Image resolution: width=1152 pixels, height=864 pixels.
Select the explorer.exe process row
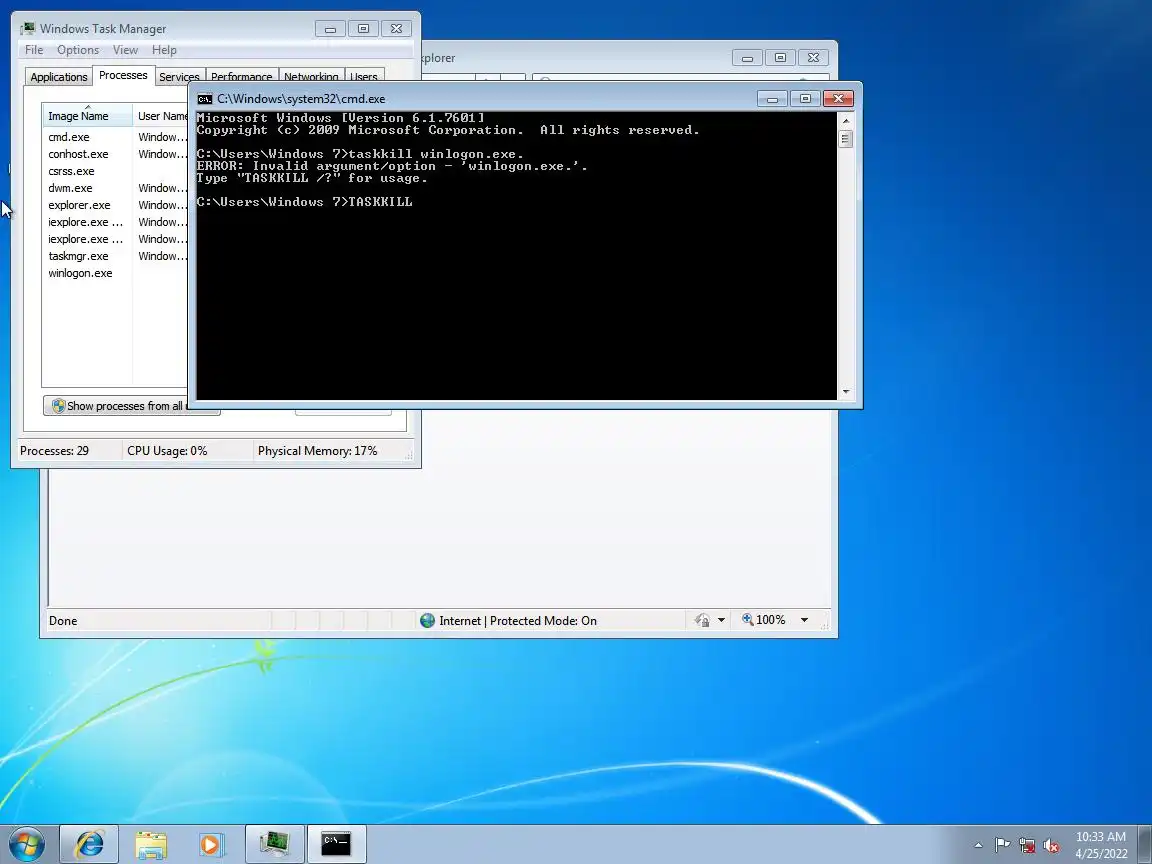(x=115, y=205)
